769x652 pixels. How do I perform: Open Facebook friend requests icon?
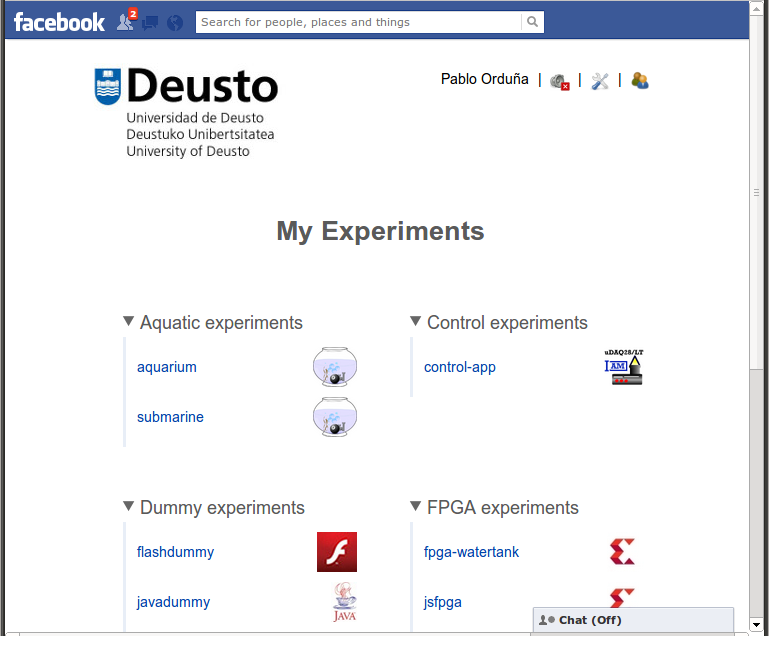pyautogui.click(x=125, y=21)
